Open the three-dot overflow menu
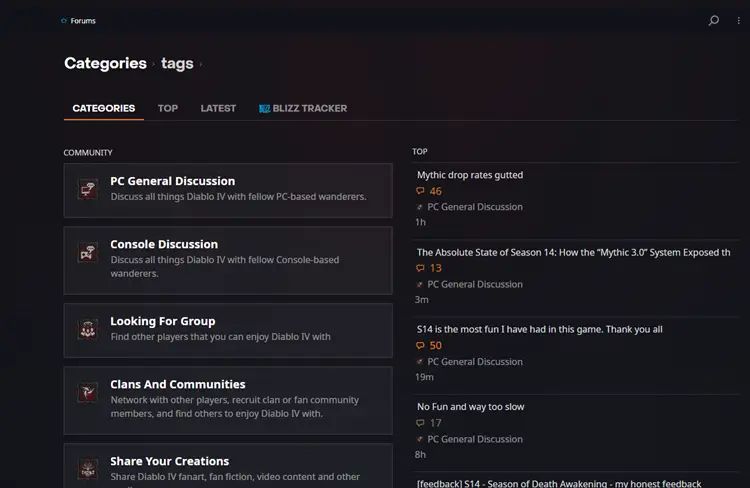 [x=739, y=21]
